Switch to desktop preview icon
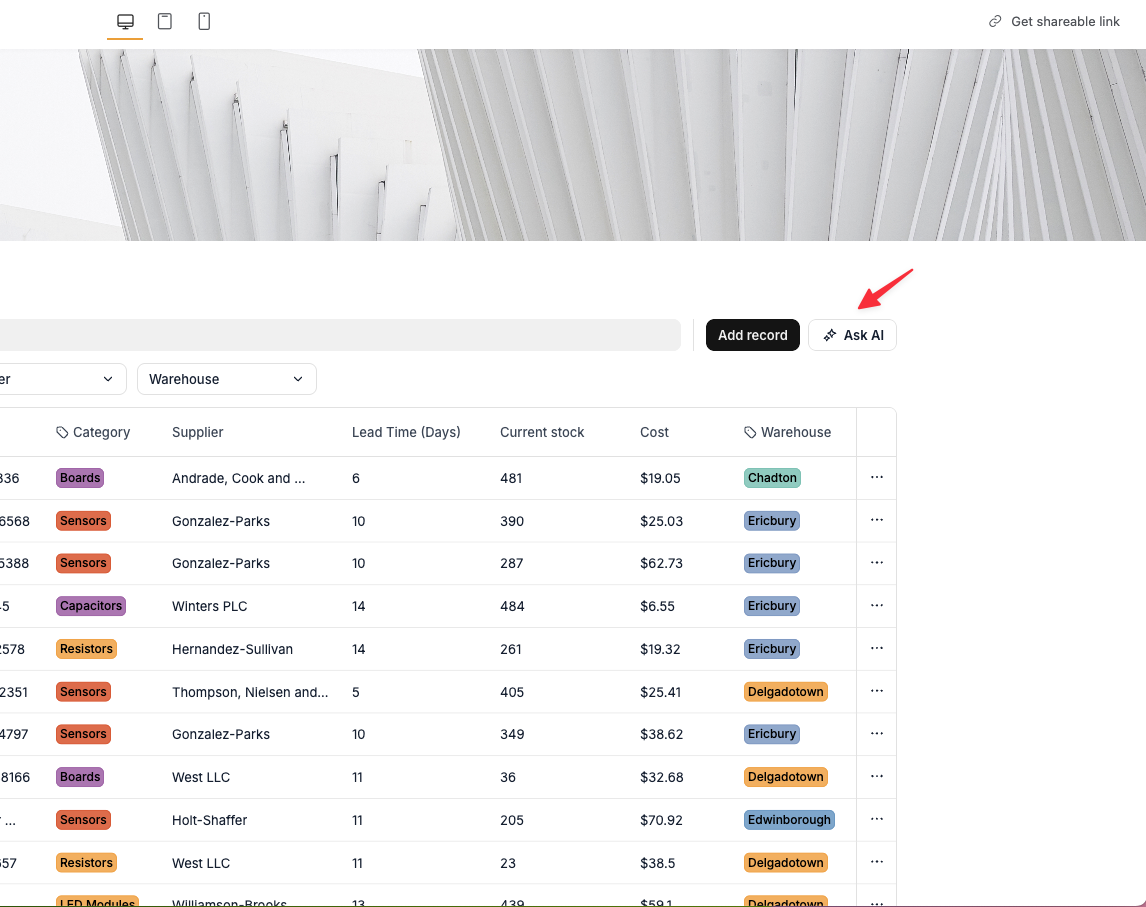Screen dimensions: 1146x907 pyautogui.click(x=125, y=21)
